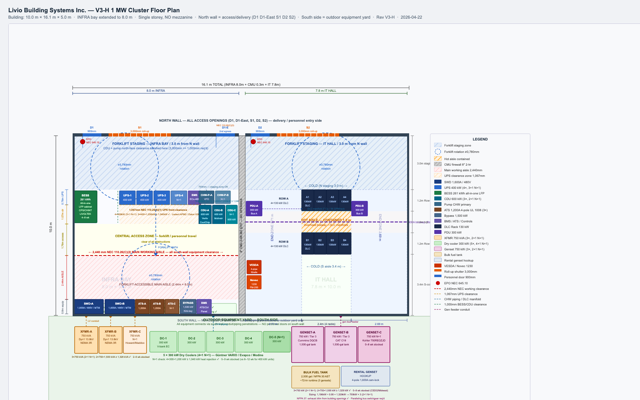Image resolution: width=640 pixels, height=400 pixels.
Task: Click the RENTAL GENSET hookup block
Action: pos(365,376)
